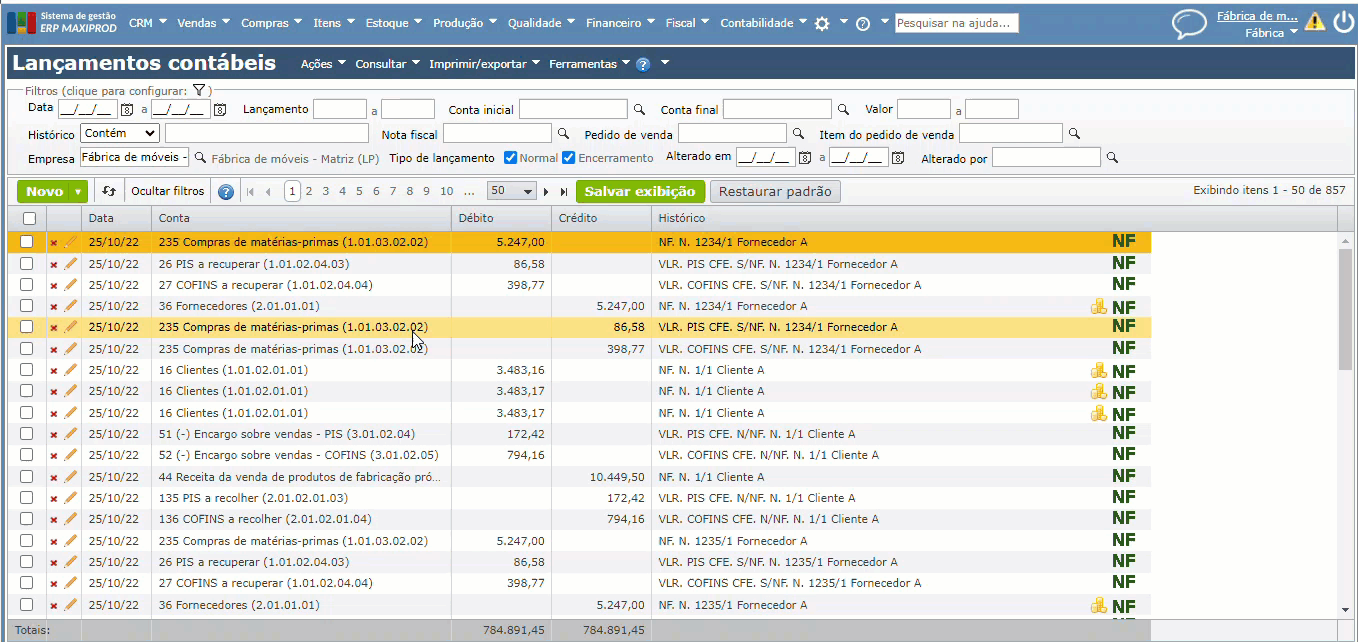Click the search icon beside Conta inicial
The width and height of the screenshot is (1358, 642).
point(640,109)
